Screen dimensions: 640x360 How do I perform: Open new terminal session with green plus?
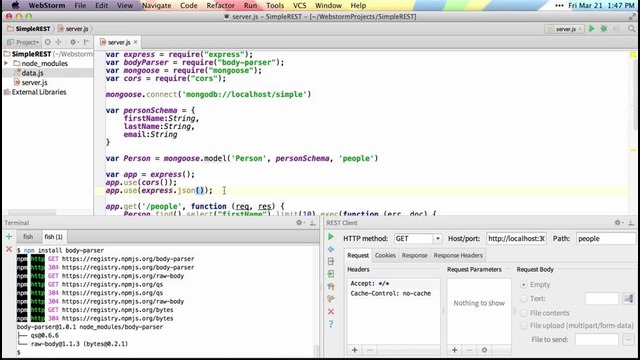9,236
